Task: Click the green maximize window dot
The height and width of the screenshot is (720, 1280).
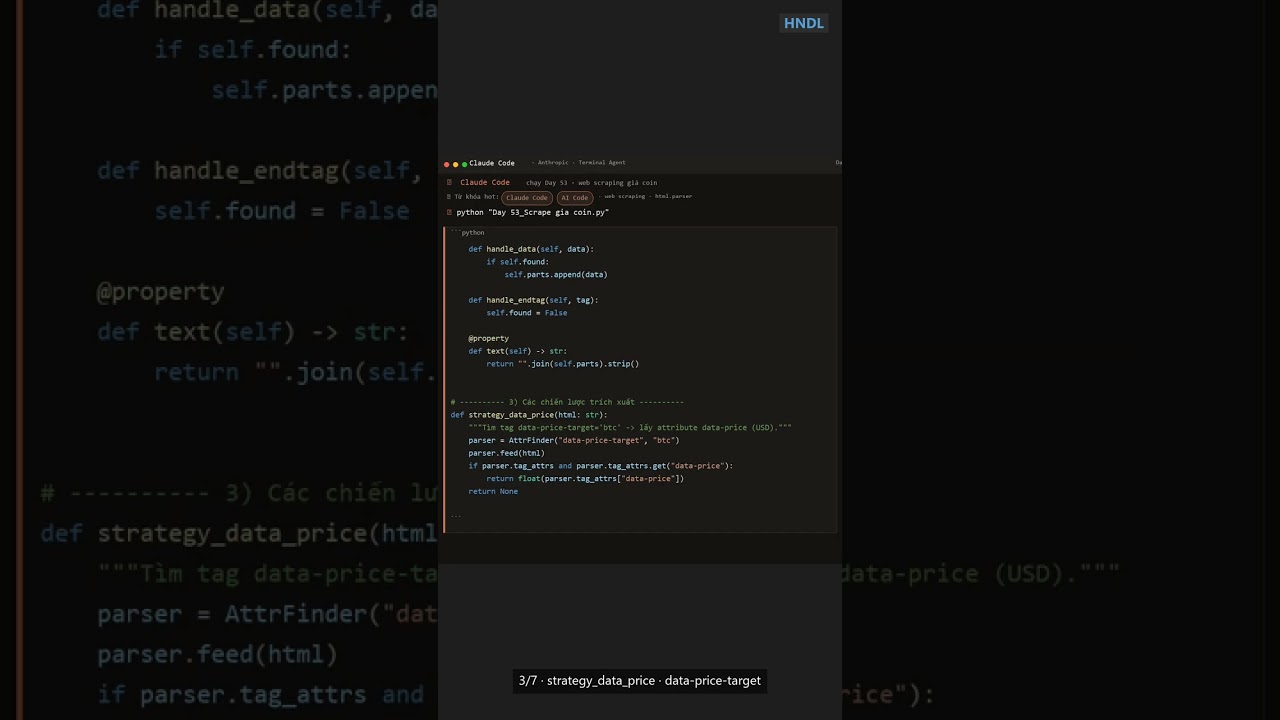Action: click(464, 164)
